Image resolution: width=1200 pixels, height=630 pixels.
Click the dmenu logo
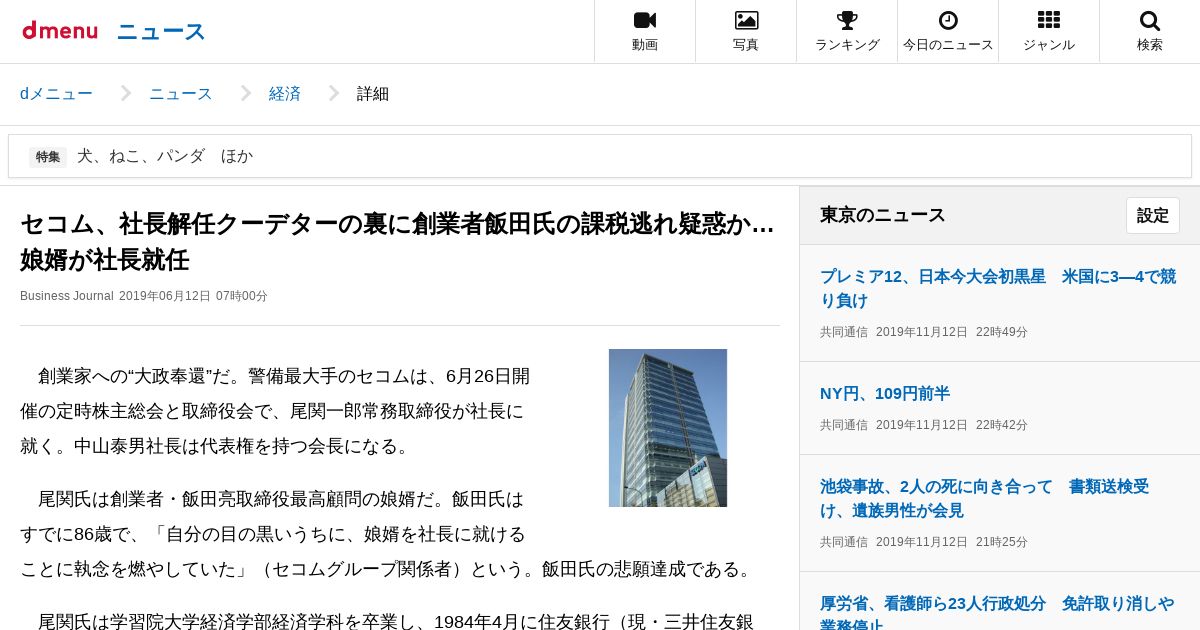60,31
